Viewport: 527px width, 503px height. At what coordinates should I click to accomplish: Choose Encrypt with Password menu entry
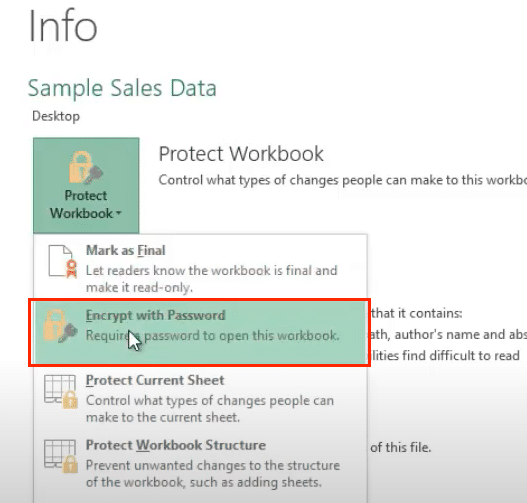(x=200, y=332)
